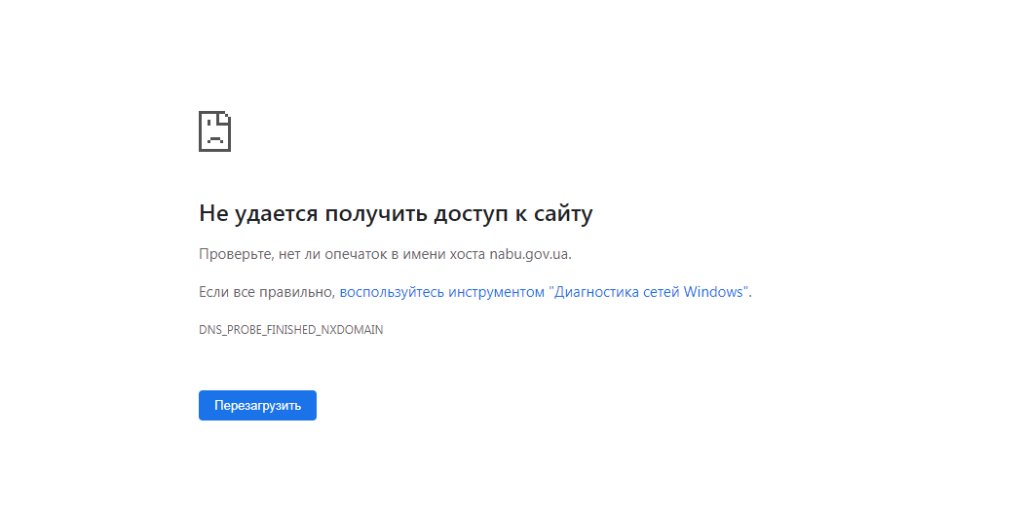Select the DNS_PROBE_FINISHED_NXDOMAIN error code text
1024x512 pixels.
(291, 330)
